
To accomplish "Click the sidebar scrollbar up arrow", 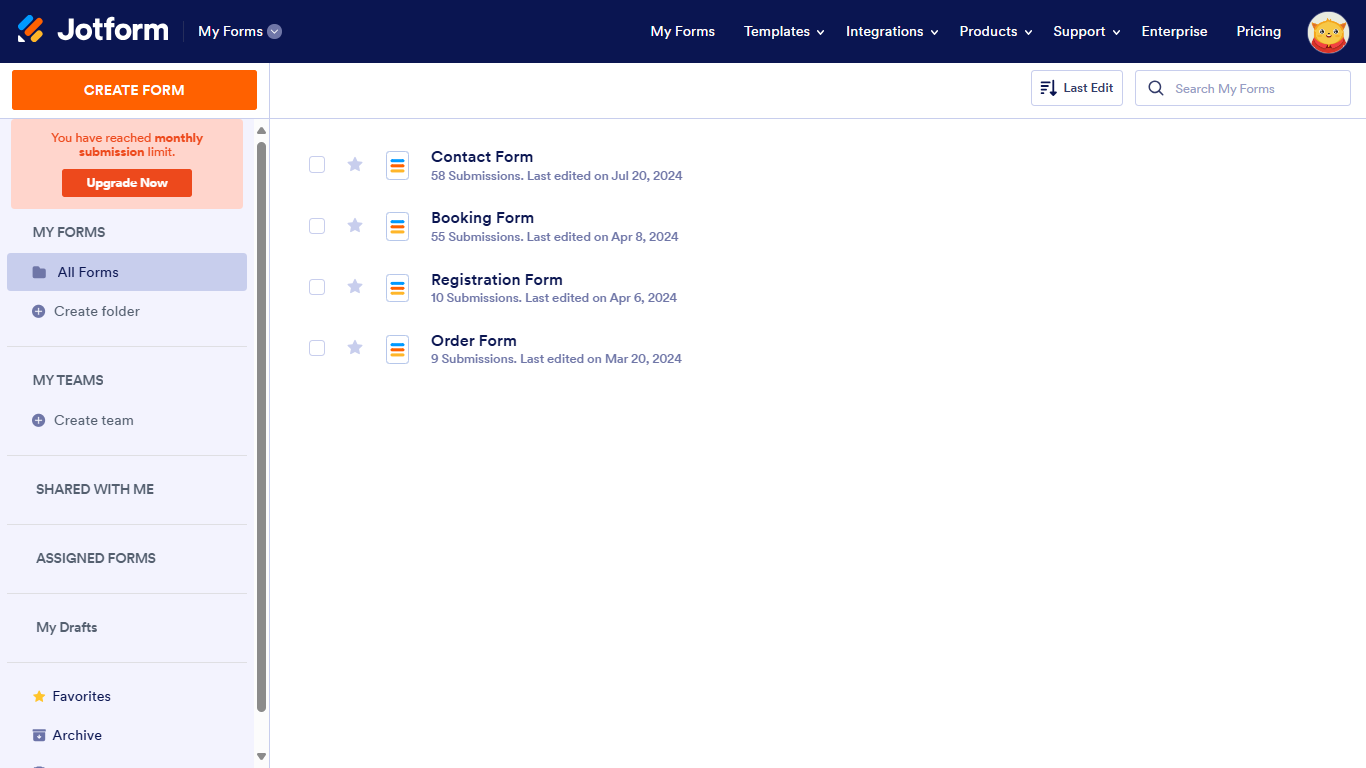I will (262, 131).
